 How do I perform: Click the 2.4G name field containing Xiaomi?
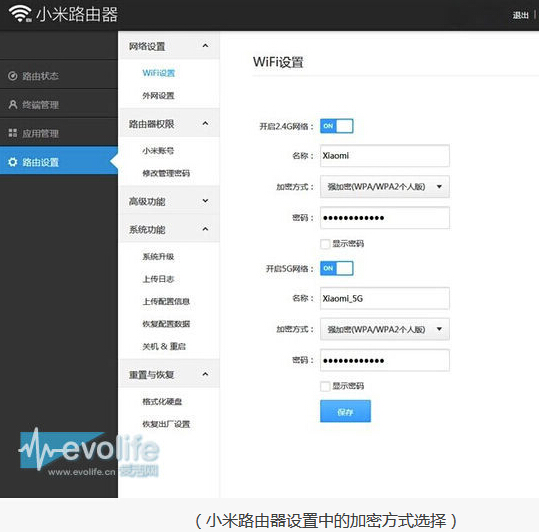pyautogui.click(x=385, y=156)
